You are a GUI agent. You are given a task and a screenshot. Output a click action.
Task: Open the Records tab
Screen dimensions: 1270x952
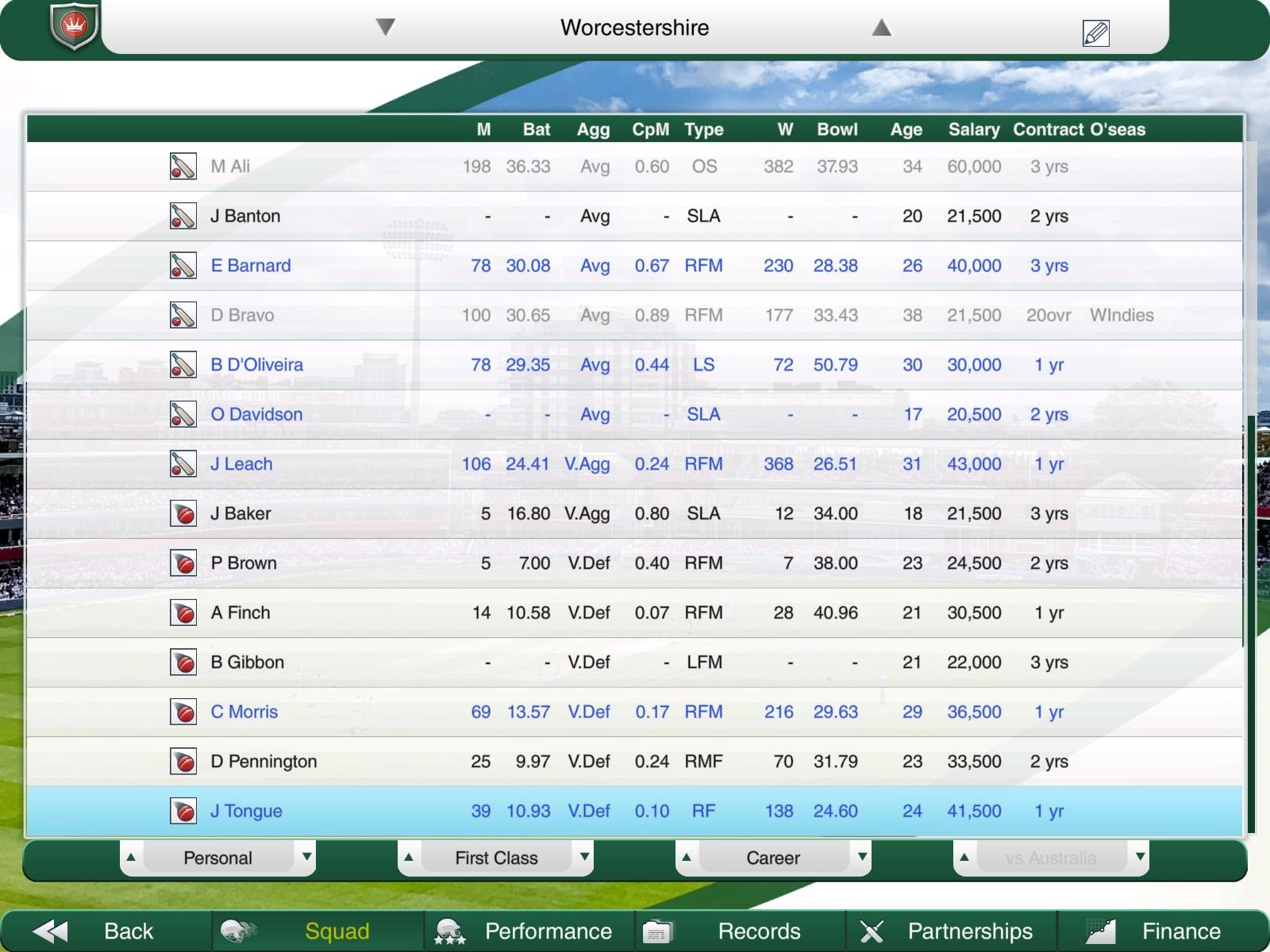point(740,931)
